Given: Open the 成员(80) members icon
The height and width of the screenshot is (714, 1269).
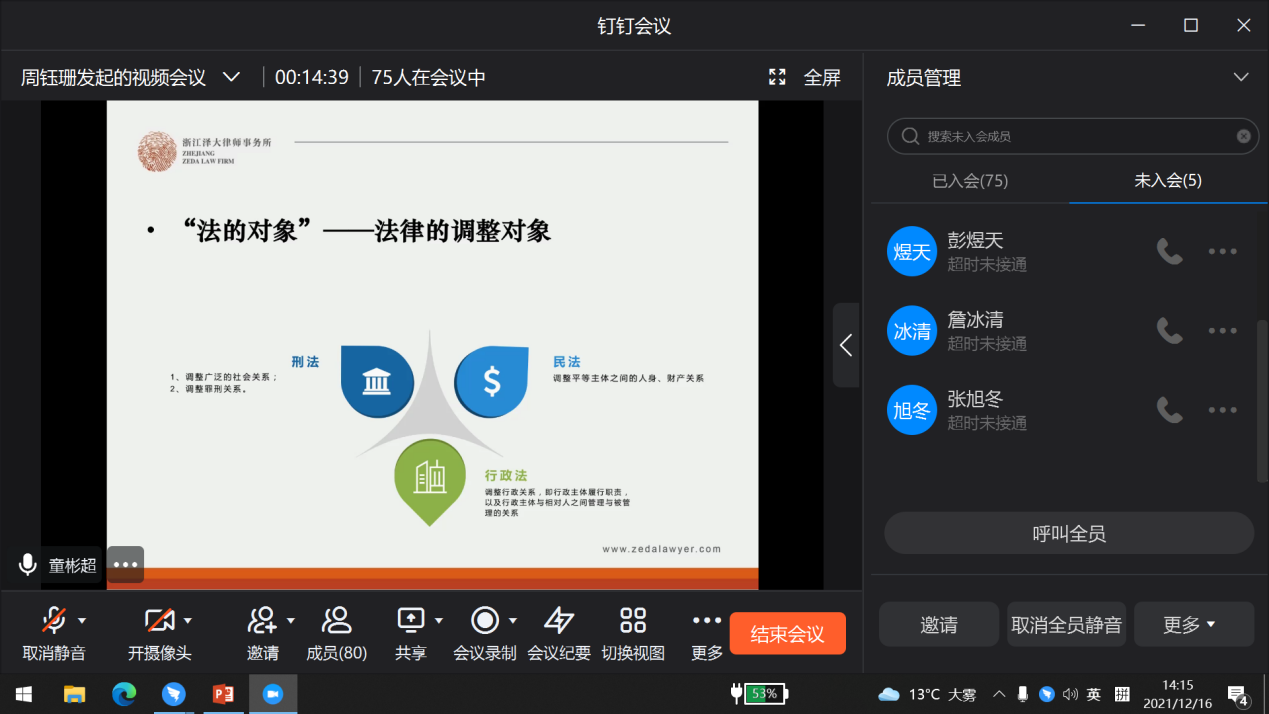Looking at the screenshot, I should (337, 621).
